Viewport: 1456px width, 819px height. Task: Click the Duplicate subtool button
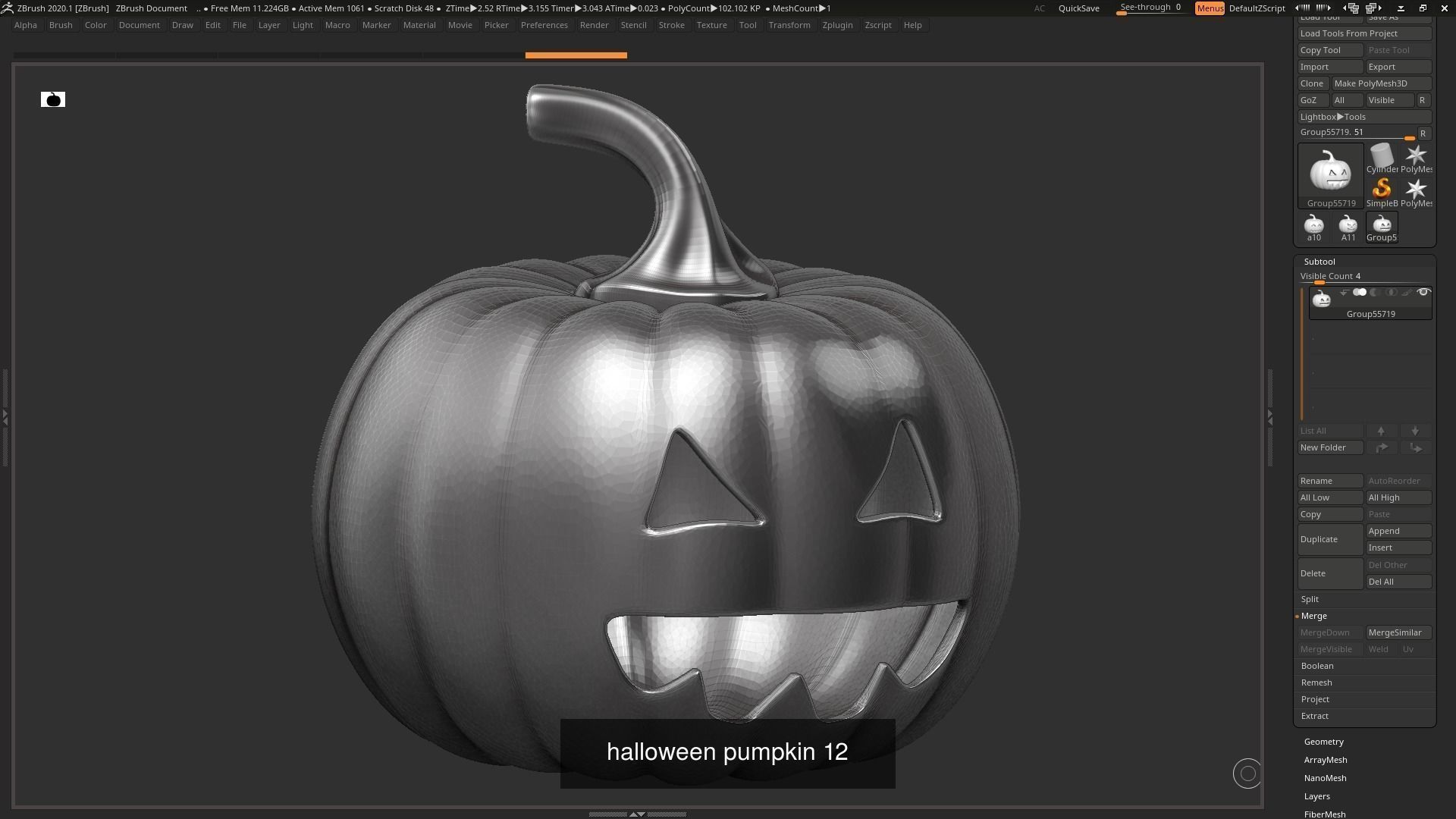(x=1330, y=539)
